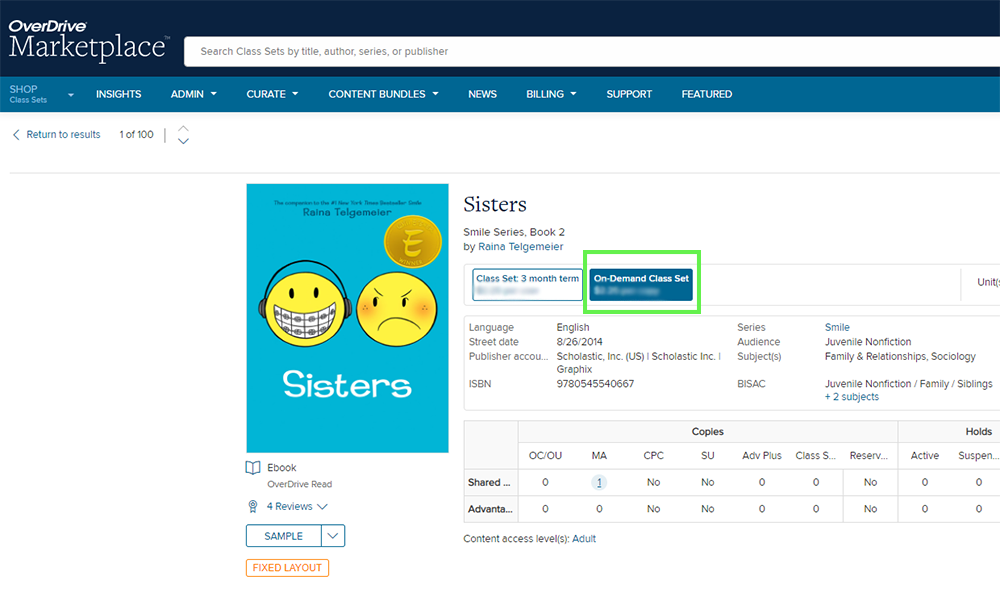Click the FIXED LAYOUT badge
The height and width of the screenshot is (597, 1000).
pos(287,568)
